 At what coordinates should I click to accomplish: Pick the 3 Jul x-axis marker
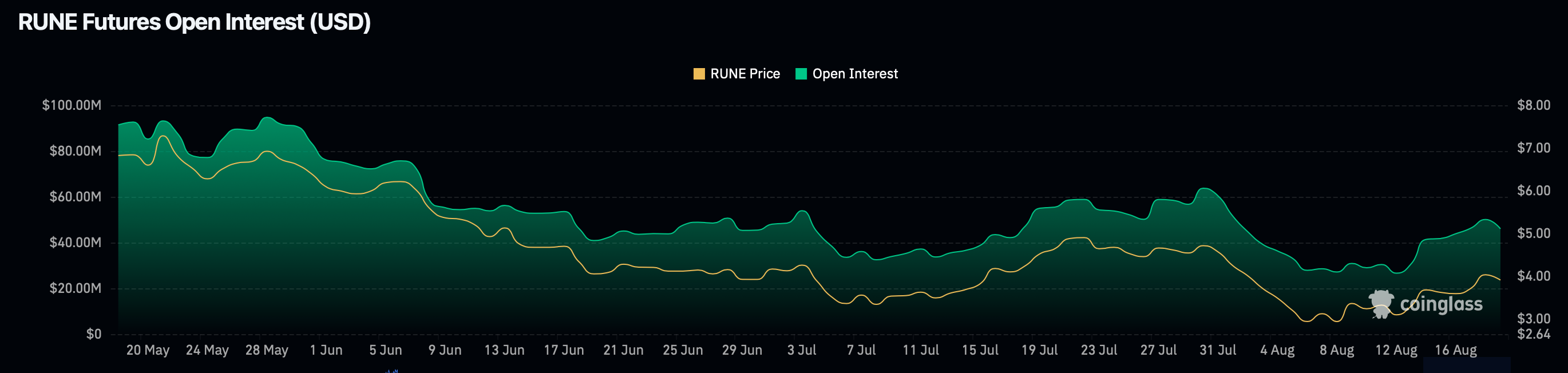801,350
